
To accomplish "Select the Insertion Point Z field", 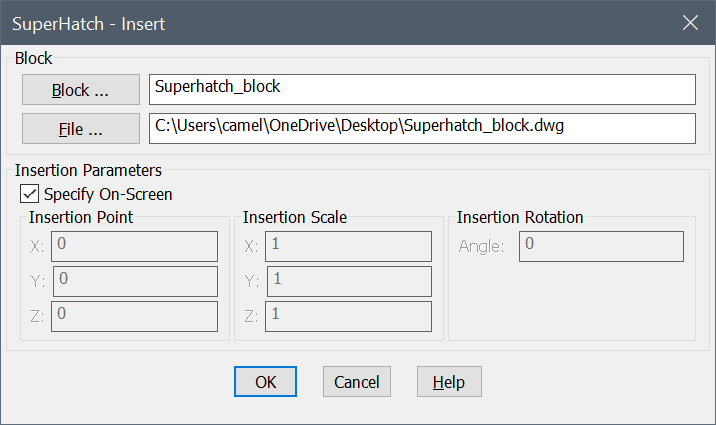I will pos(136,316).
